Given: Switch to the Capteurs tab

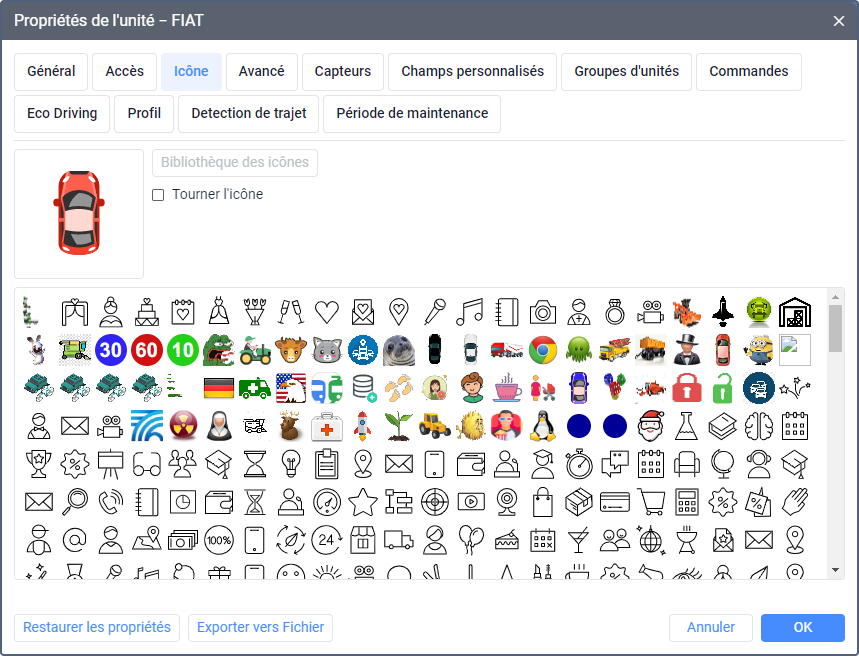Looking at the screenshot, I should [342, 71].
